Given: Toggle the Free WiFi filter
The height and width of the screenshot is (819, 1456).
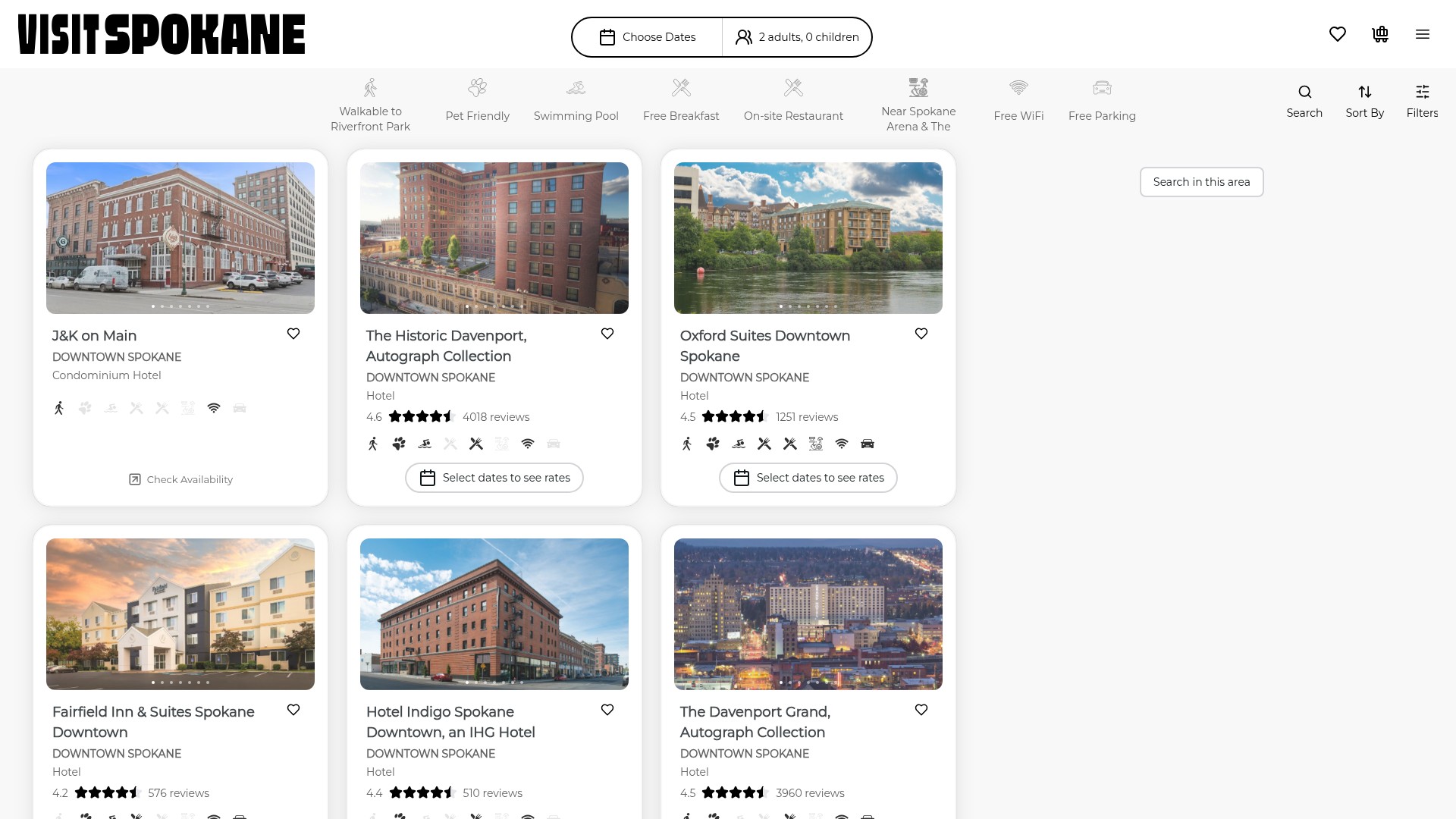Looking at the screenshot, I should pyautogui.click(x=1018, y=100).
